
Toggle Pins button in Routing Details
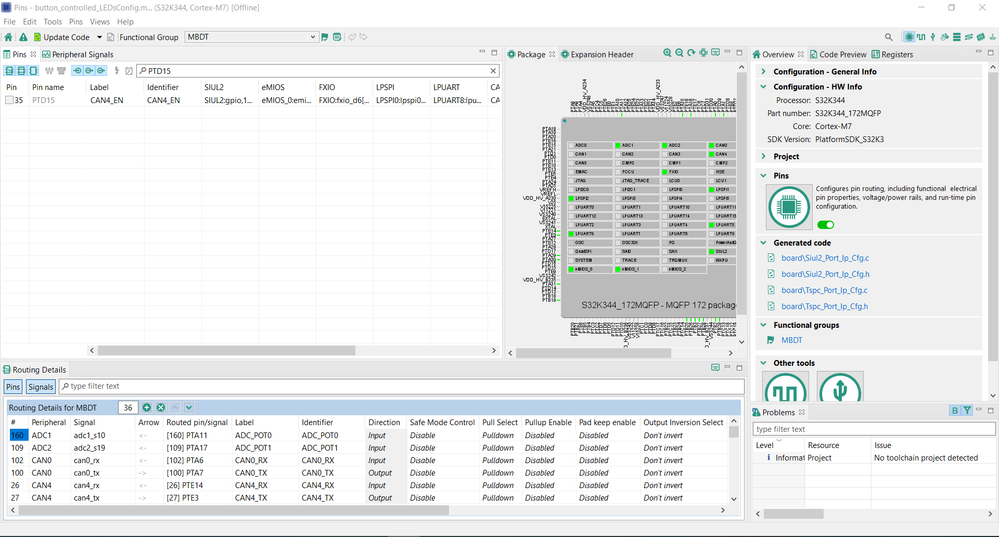(13, 387)
